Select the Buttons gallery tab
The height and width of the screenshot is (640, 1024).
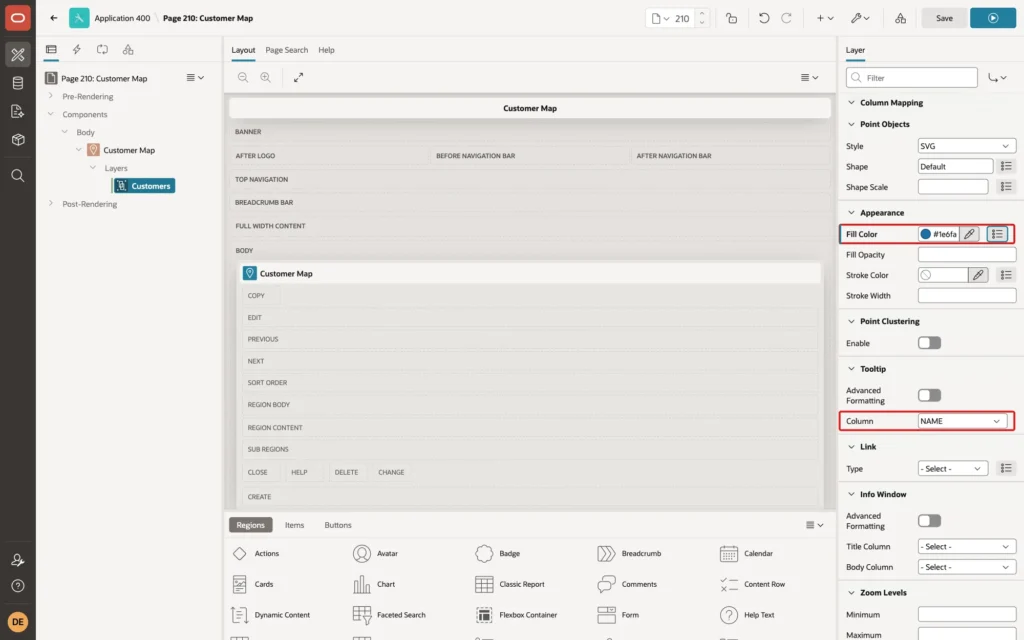pyautogui.click(x=338, y=524)
